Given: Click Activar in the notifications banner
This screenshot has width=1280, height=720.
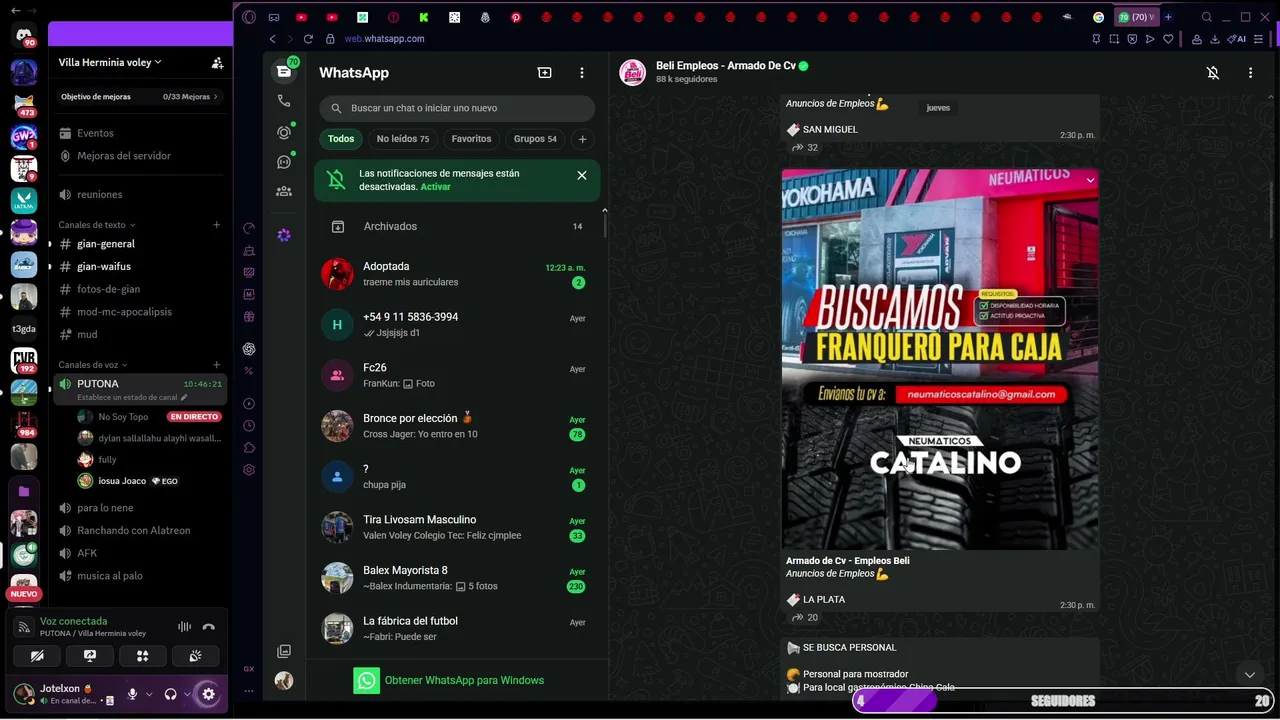Looking at the screenshot, I should [435, 187].
